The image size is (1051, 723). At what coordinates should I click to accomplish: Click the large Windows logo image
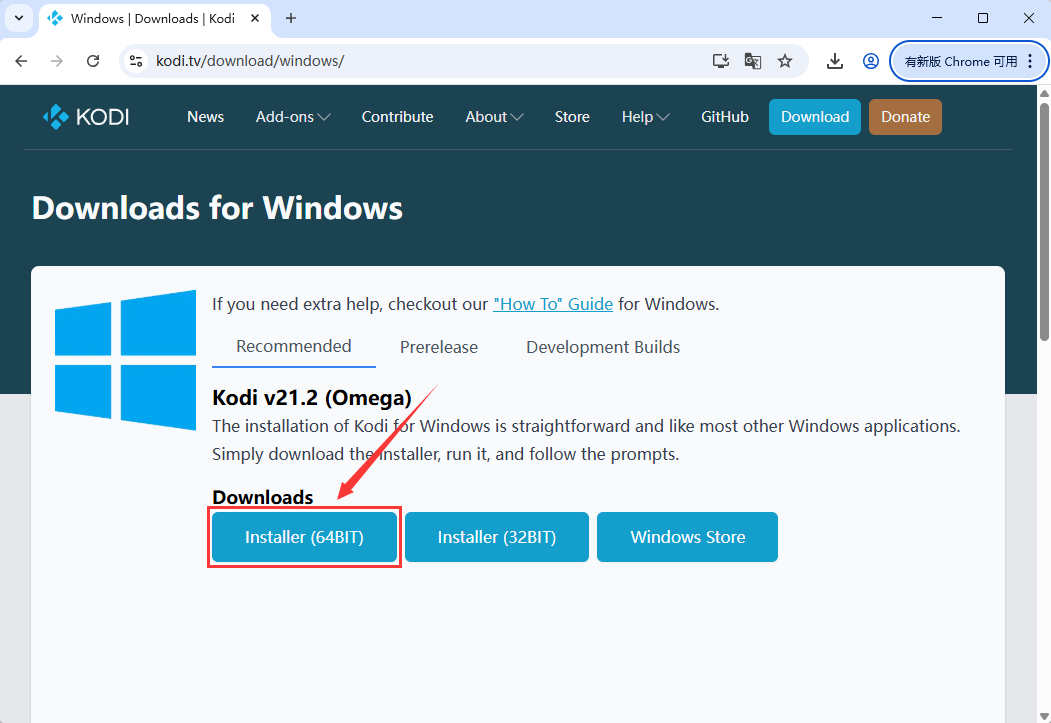pos(125,360)
